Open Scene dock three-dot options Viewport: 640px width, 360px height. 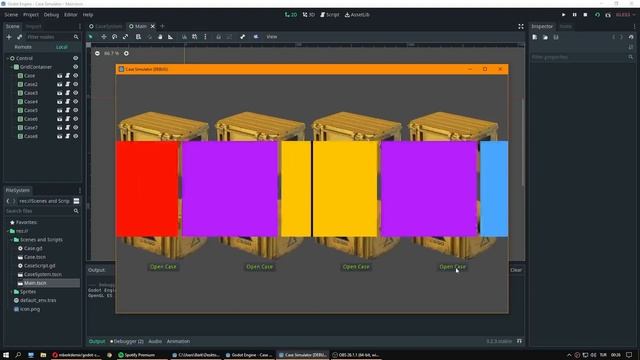pos(80,27)
